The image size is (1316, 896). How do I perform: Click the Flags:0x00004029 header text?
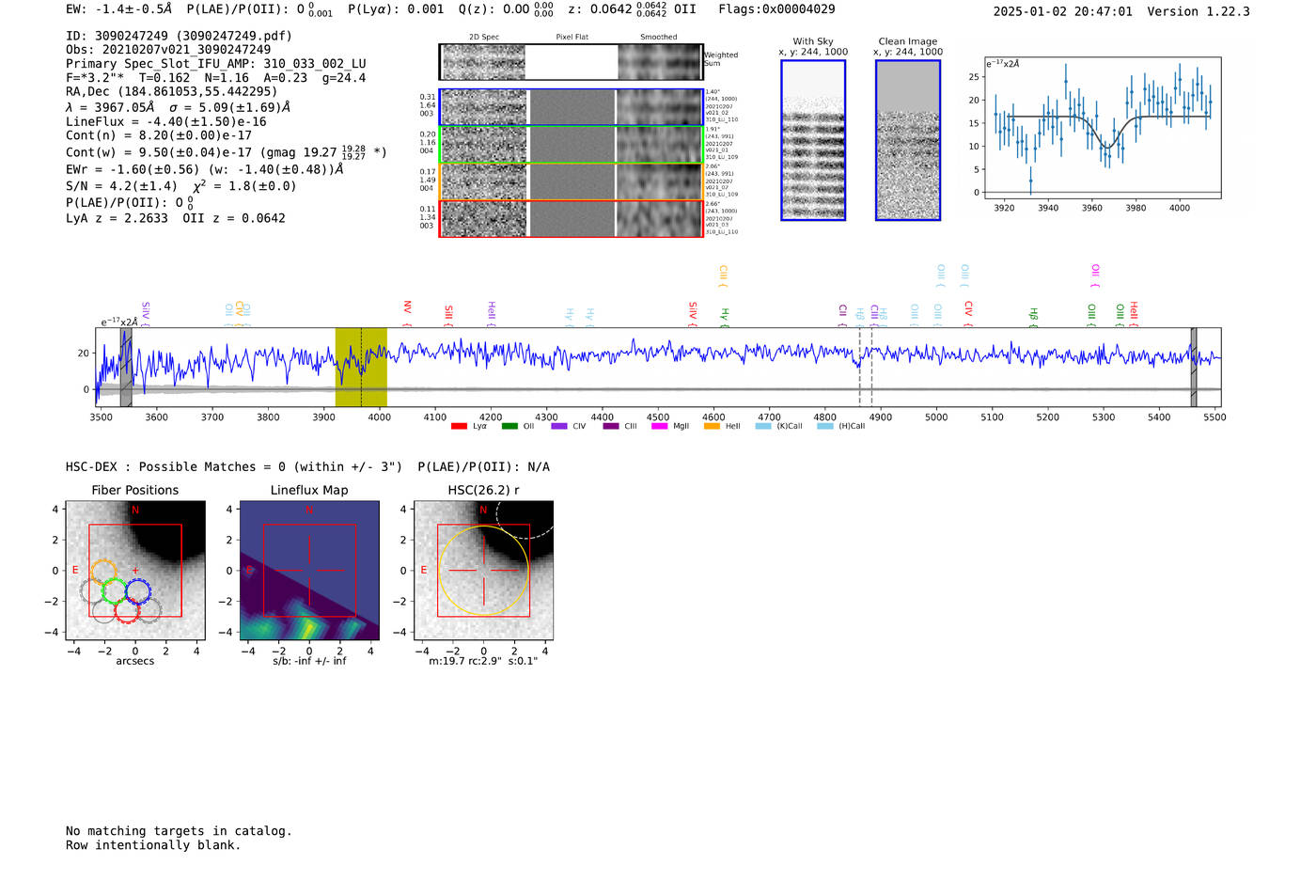point(776,9)
